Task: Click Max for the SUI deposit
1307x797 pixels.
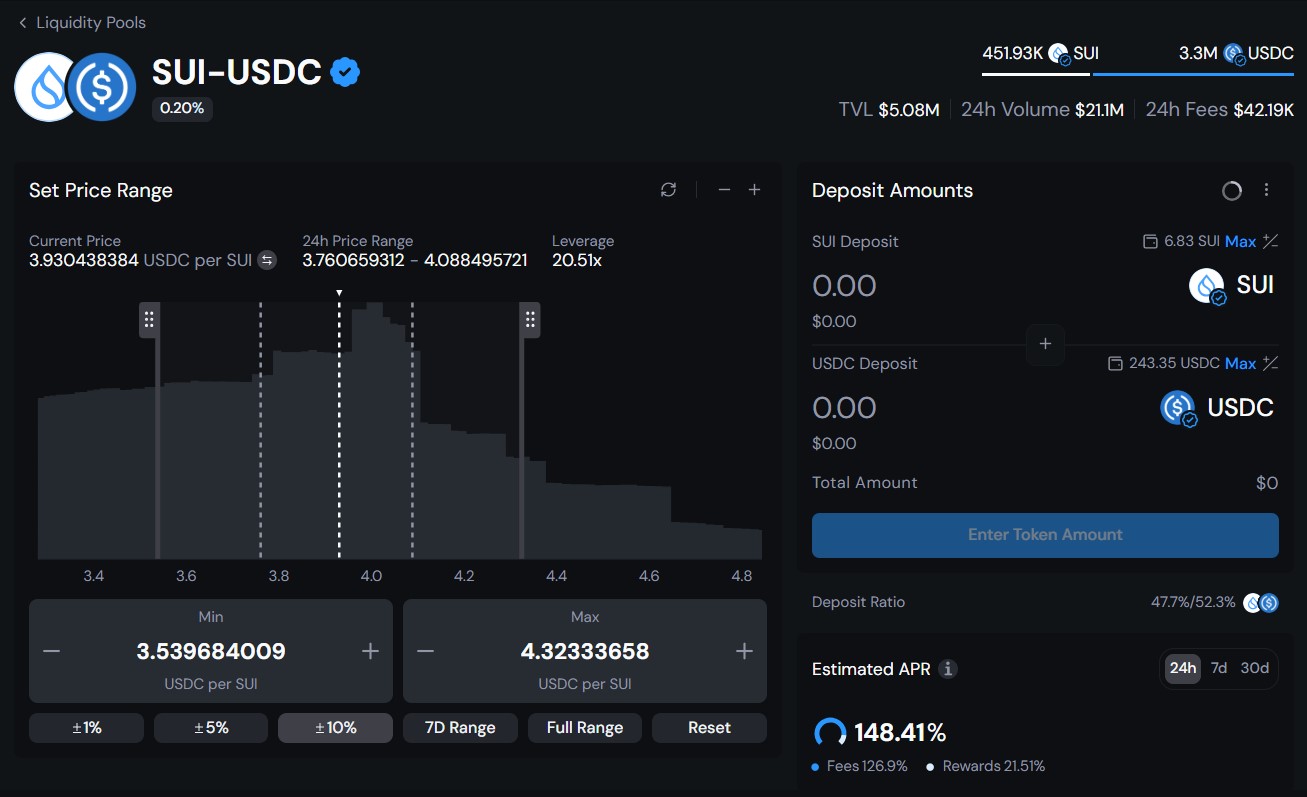Action: point(1240,241)
